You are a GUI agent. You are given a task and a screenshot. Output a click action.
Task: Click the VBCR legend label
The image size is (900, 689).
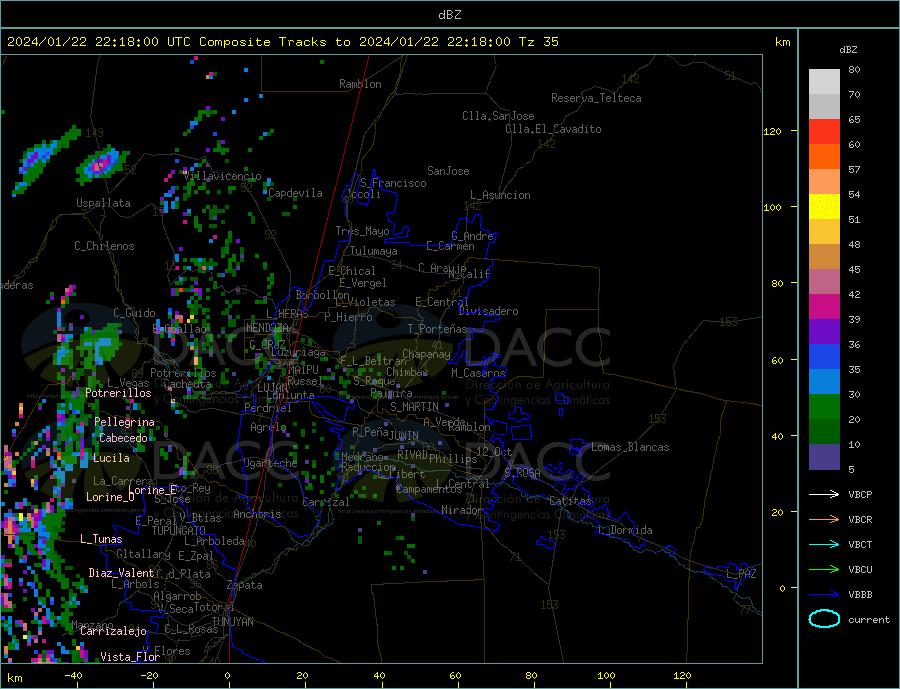tap(860, 520)
